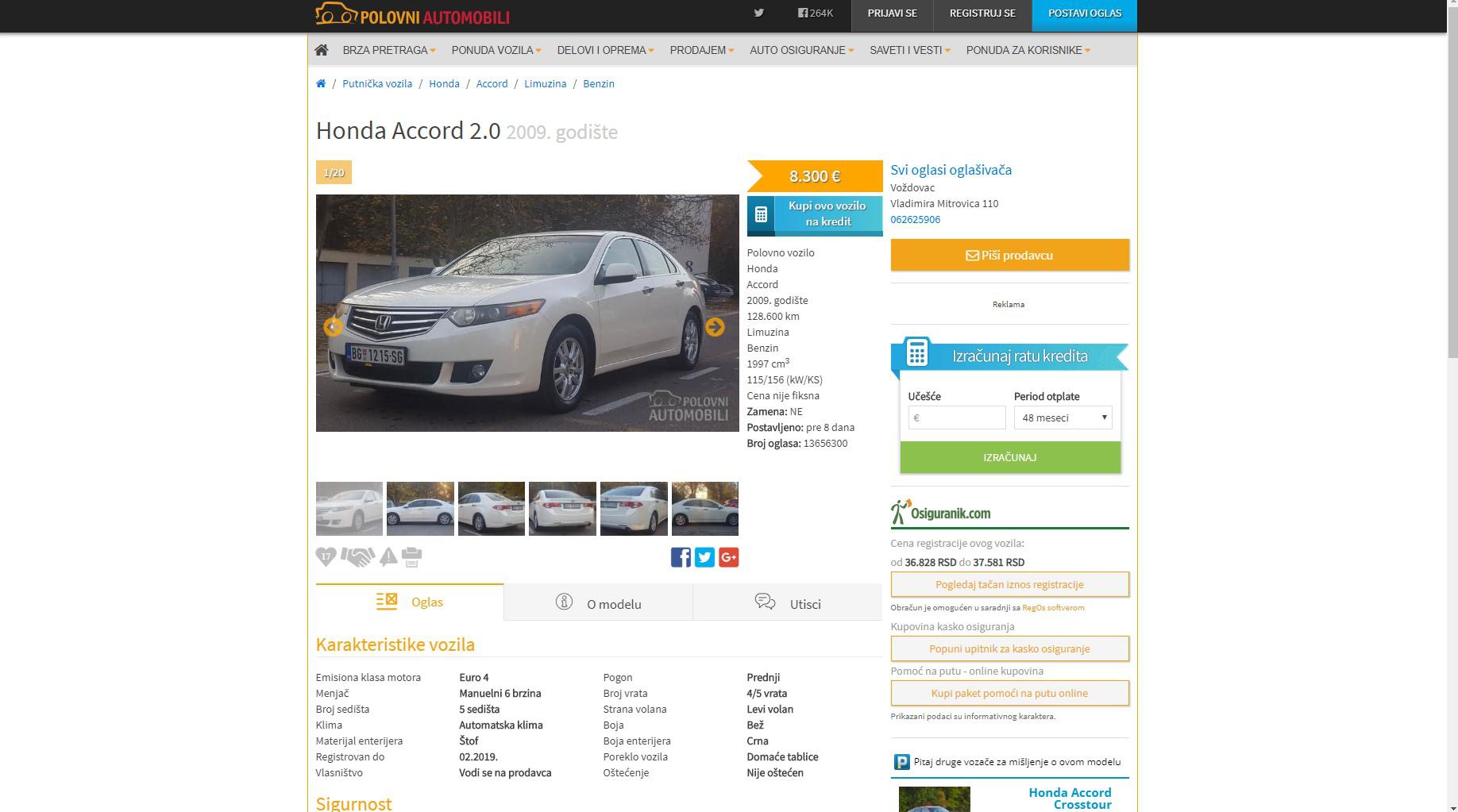1458x812 pixels.
Task: Open the Facebook 264K link in the top bar
Action: click(x=816, y=13)
